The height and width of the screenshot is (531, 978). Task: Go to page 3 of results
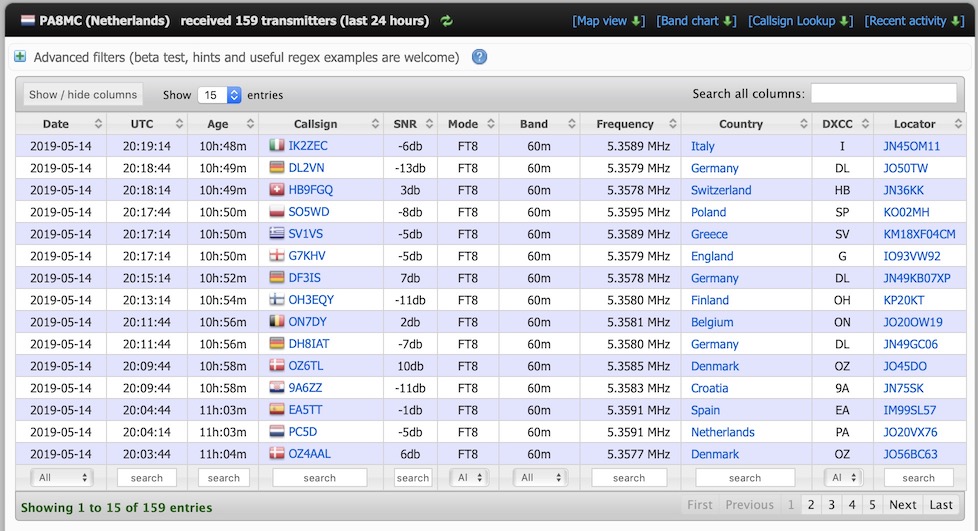(x=831, y=505)
